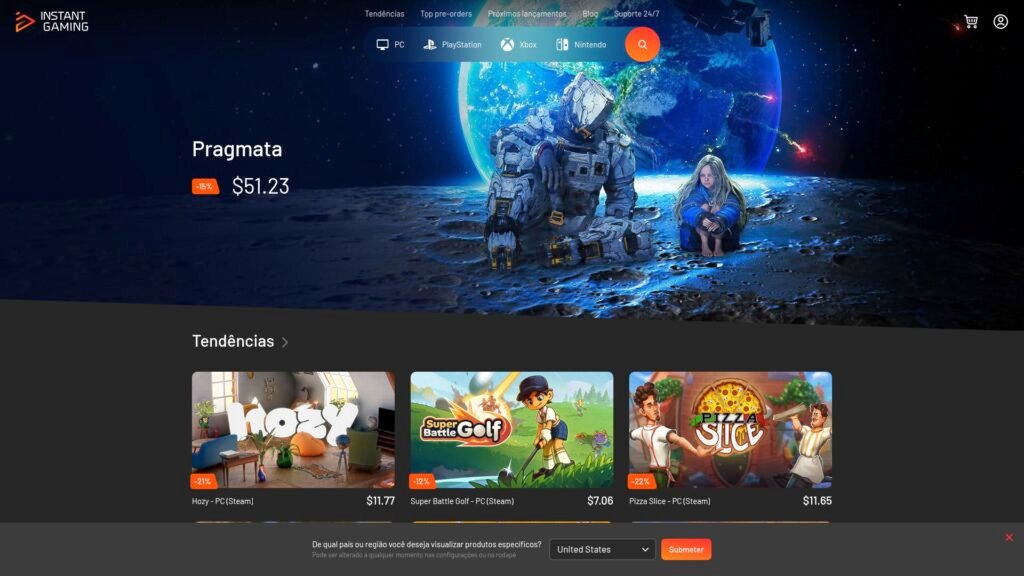Click the Submeter button

tap(686, 549)
